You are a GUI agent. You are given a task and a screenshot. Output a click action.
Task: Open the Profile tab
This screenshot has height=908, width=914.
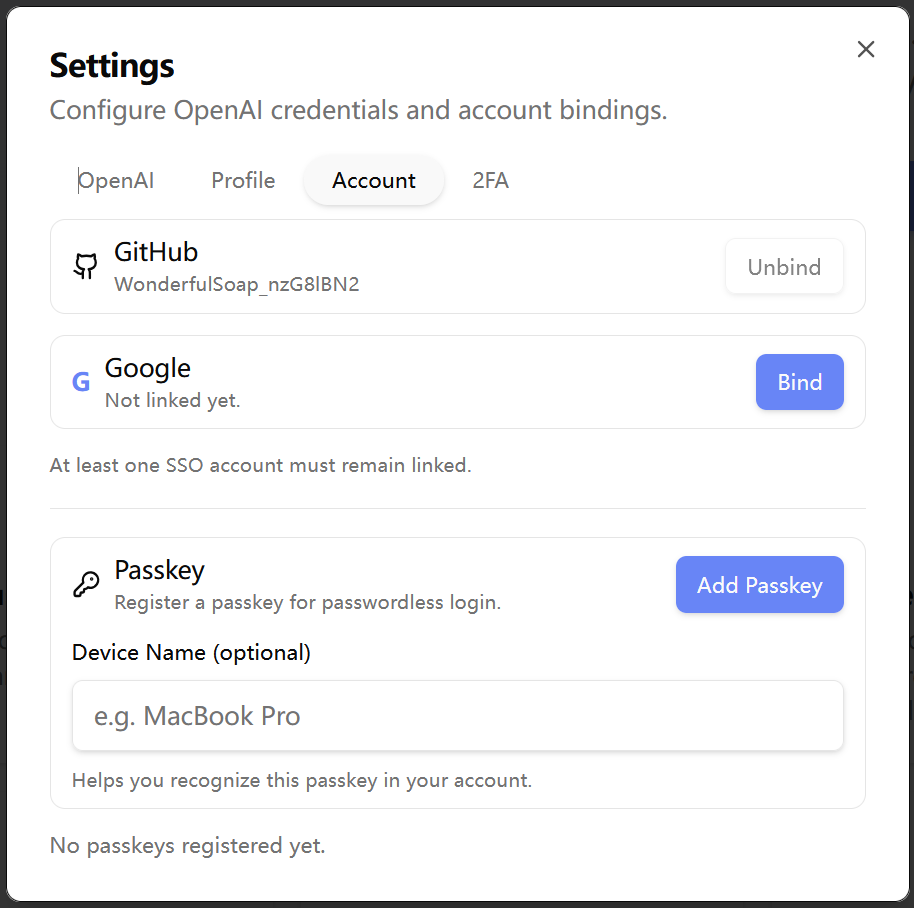point(243,181)
